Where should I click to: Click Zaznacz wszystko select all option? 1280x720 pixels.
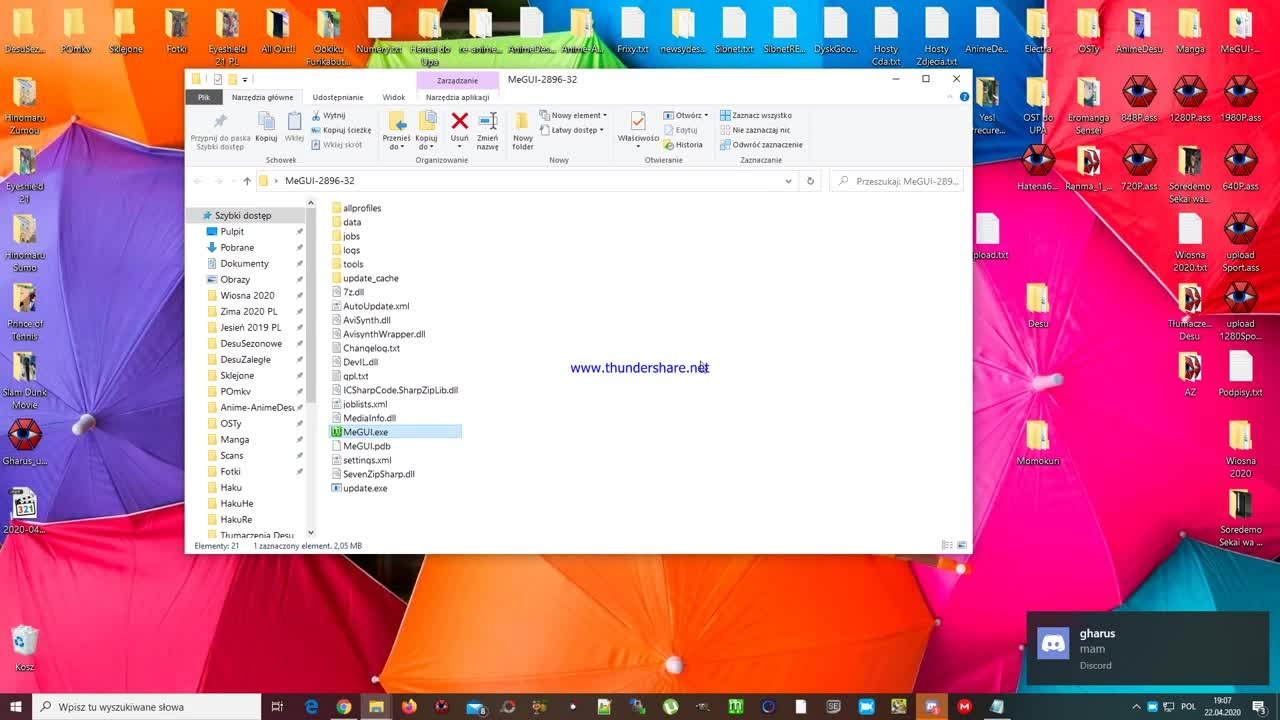tap(755, 115)
